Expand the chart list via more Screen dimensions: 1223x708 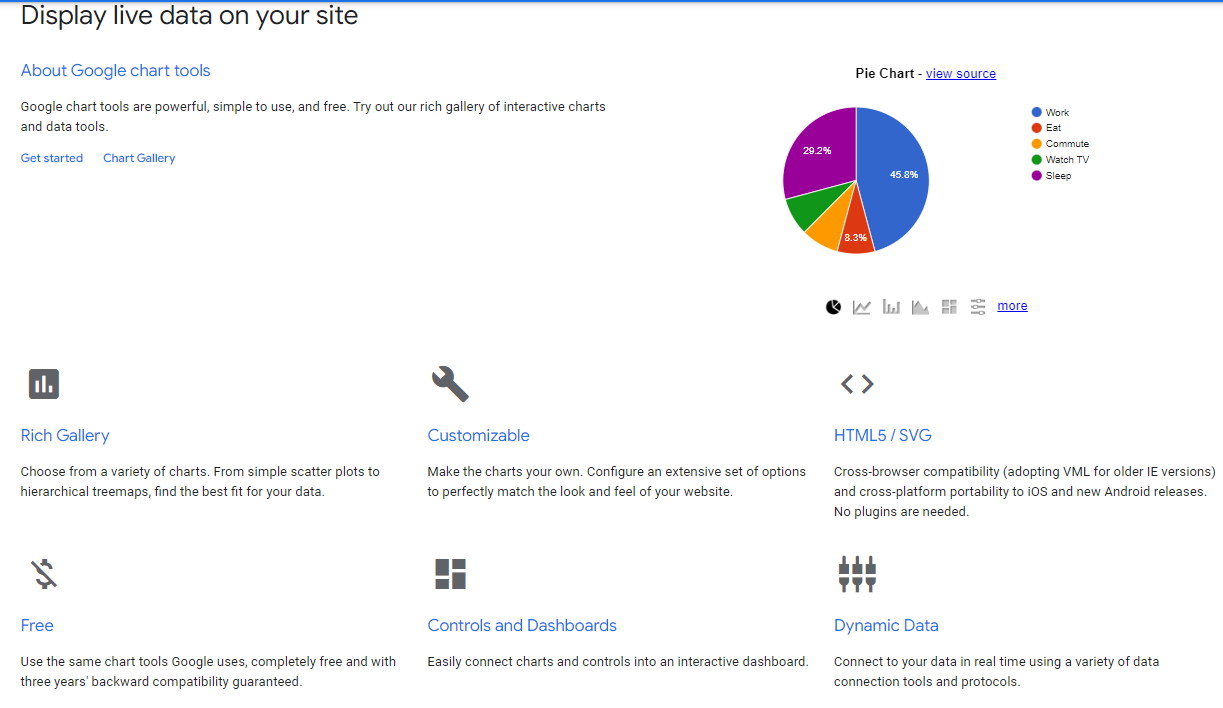coord(1012,305)
